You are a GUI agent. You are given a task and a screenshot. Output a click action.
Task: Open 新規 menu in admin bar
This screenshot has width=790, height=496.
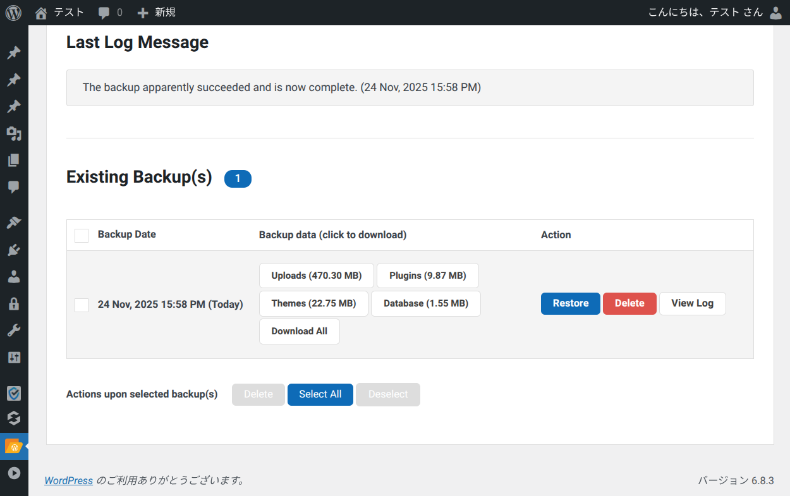click(165, 12)
